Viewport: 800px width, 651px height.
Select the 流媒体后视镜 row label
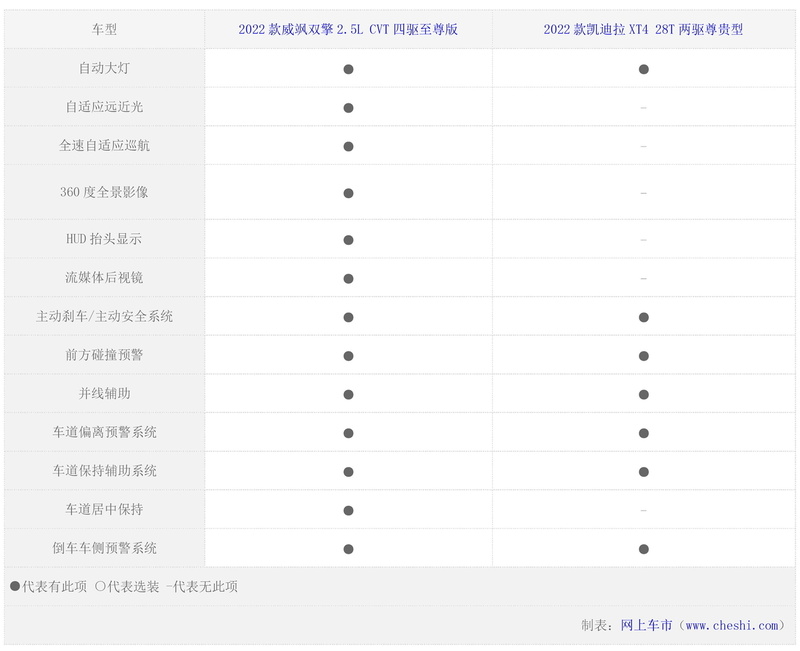coord(104,278)
